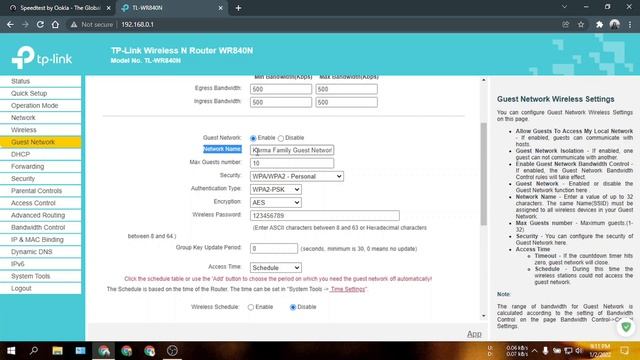Open Windows taskbar search
The width and height of the screenshot is (640, 360).
pyautogui.click(x=34, y=351)
